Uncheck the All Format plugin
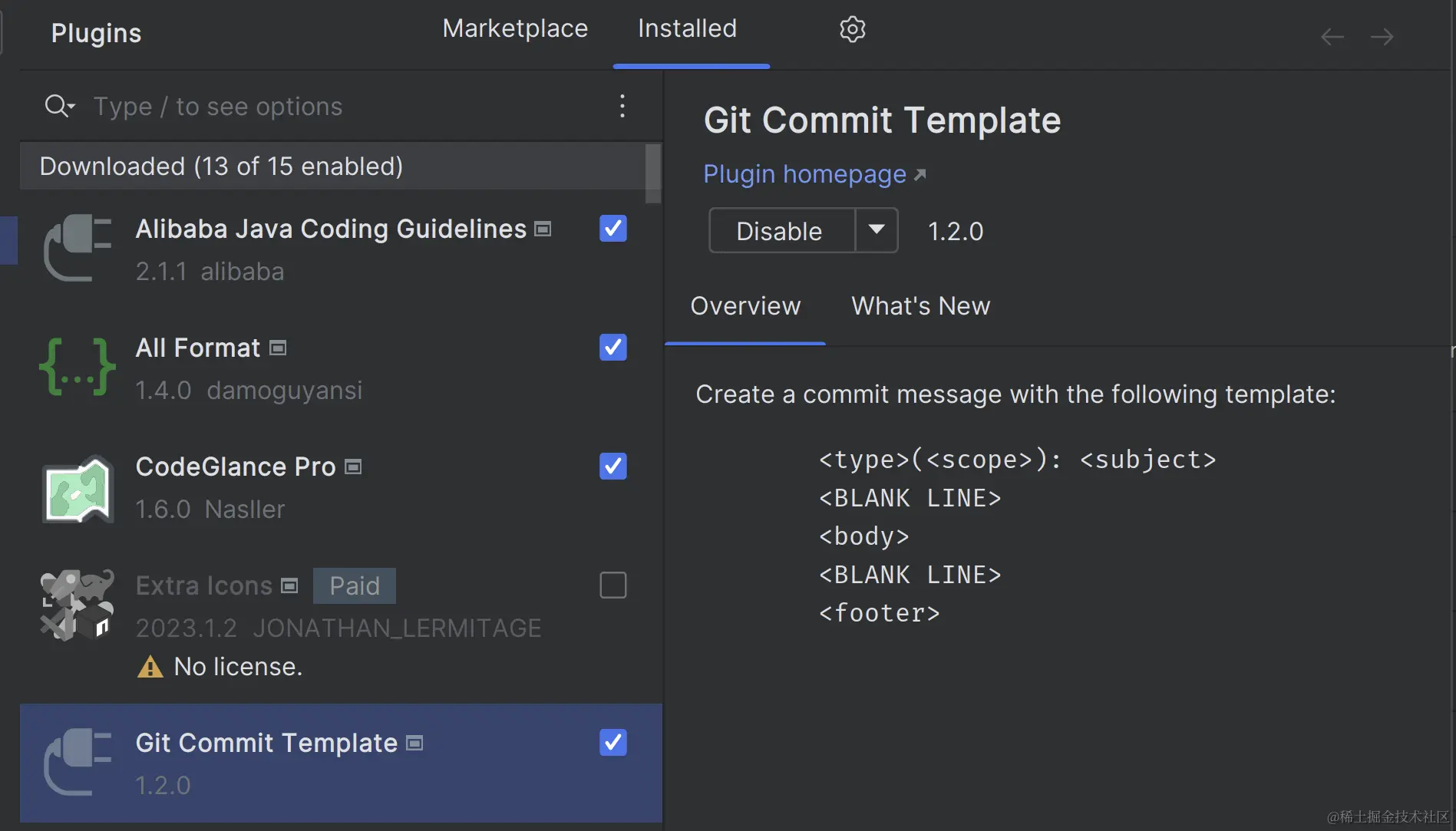 click(x=612, y=348)
